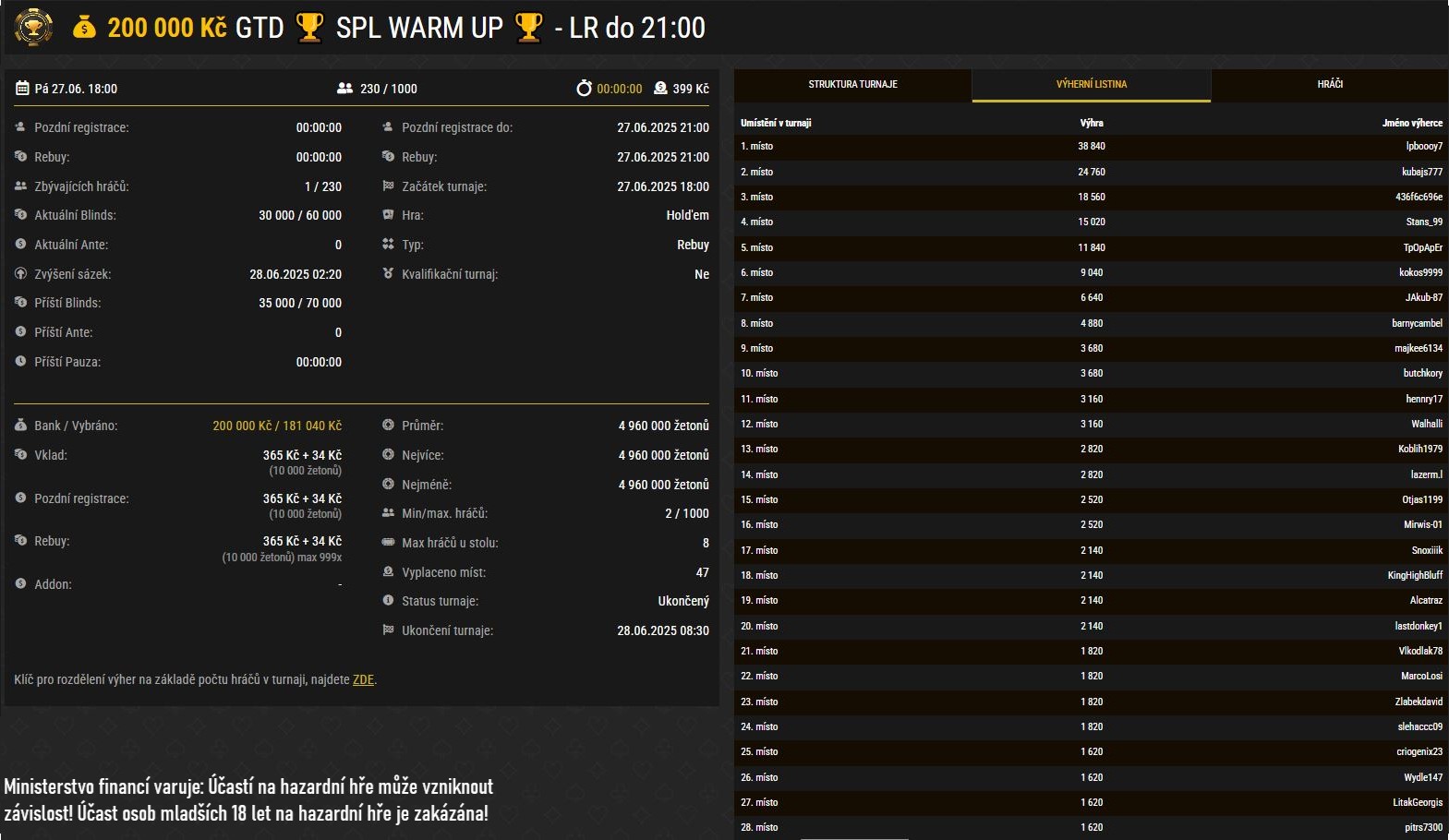Select player Walhalli
The image size is (1449, 840).
click(x=1427, y=424)
